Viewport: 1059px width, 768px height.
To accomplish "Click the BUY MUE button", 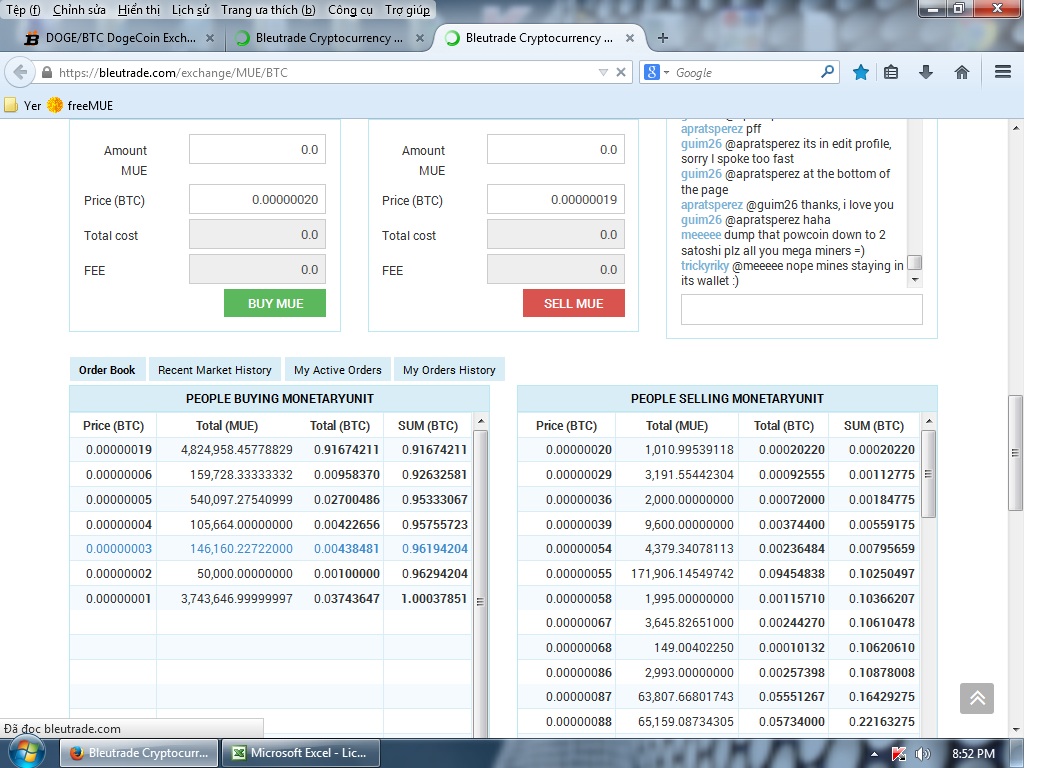I will coord(275,303).
